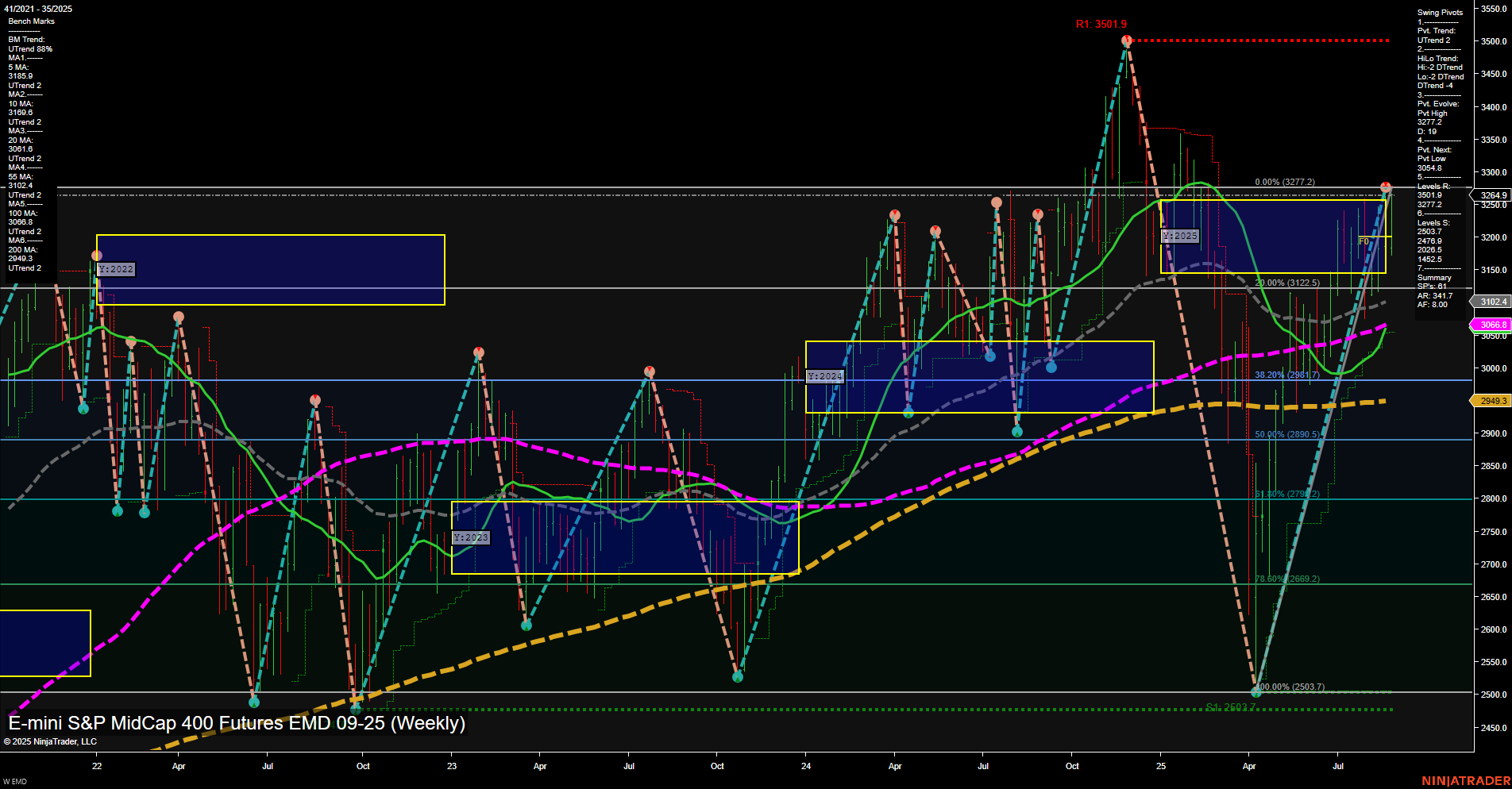Click the 2949.3 orange price axis marker

tap(1492, 401)
